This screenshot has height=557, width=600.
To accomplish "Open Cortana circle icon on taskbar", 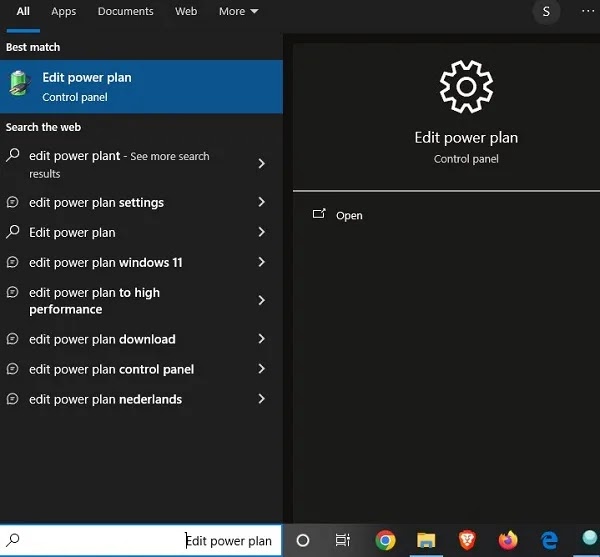I will click(303, 540).
